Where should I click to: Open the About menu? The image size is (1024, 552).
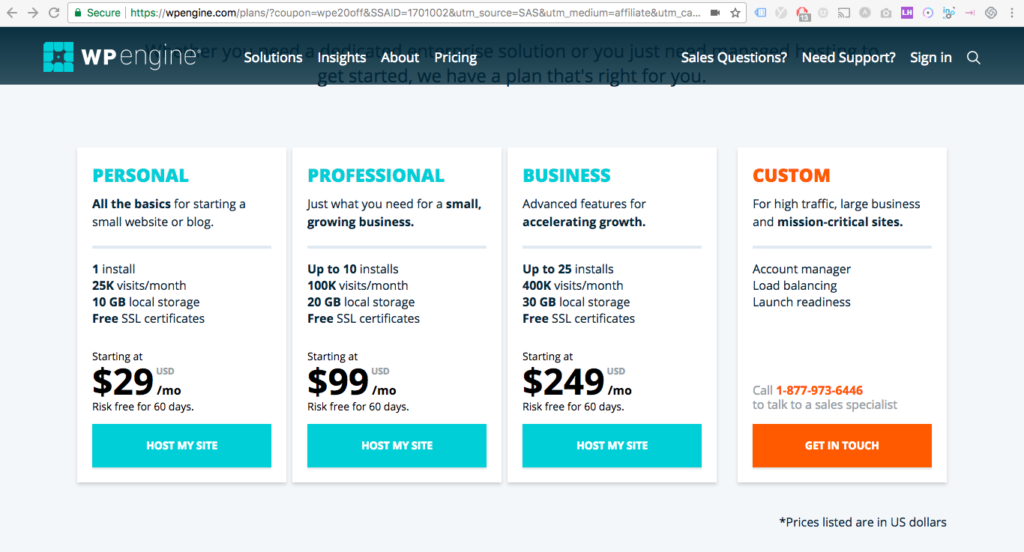(400, 57)
